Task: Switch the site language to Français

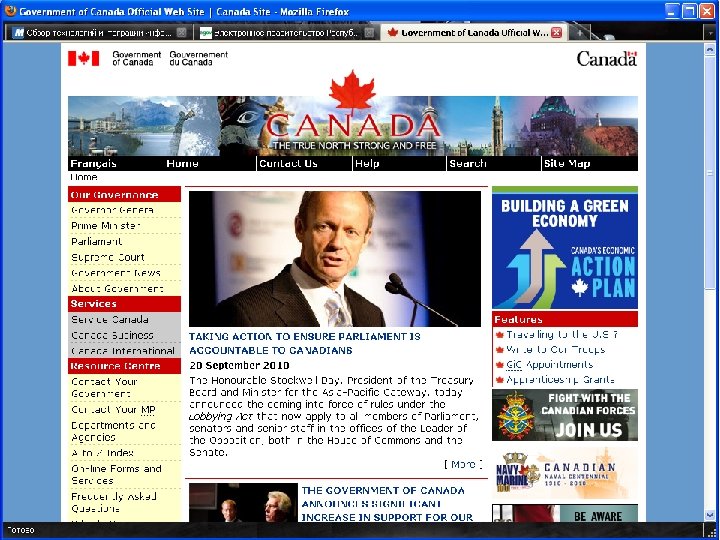Action: pyautogui.click(x=94, y=163)
